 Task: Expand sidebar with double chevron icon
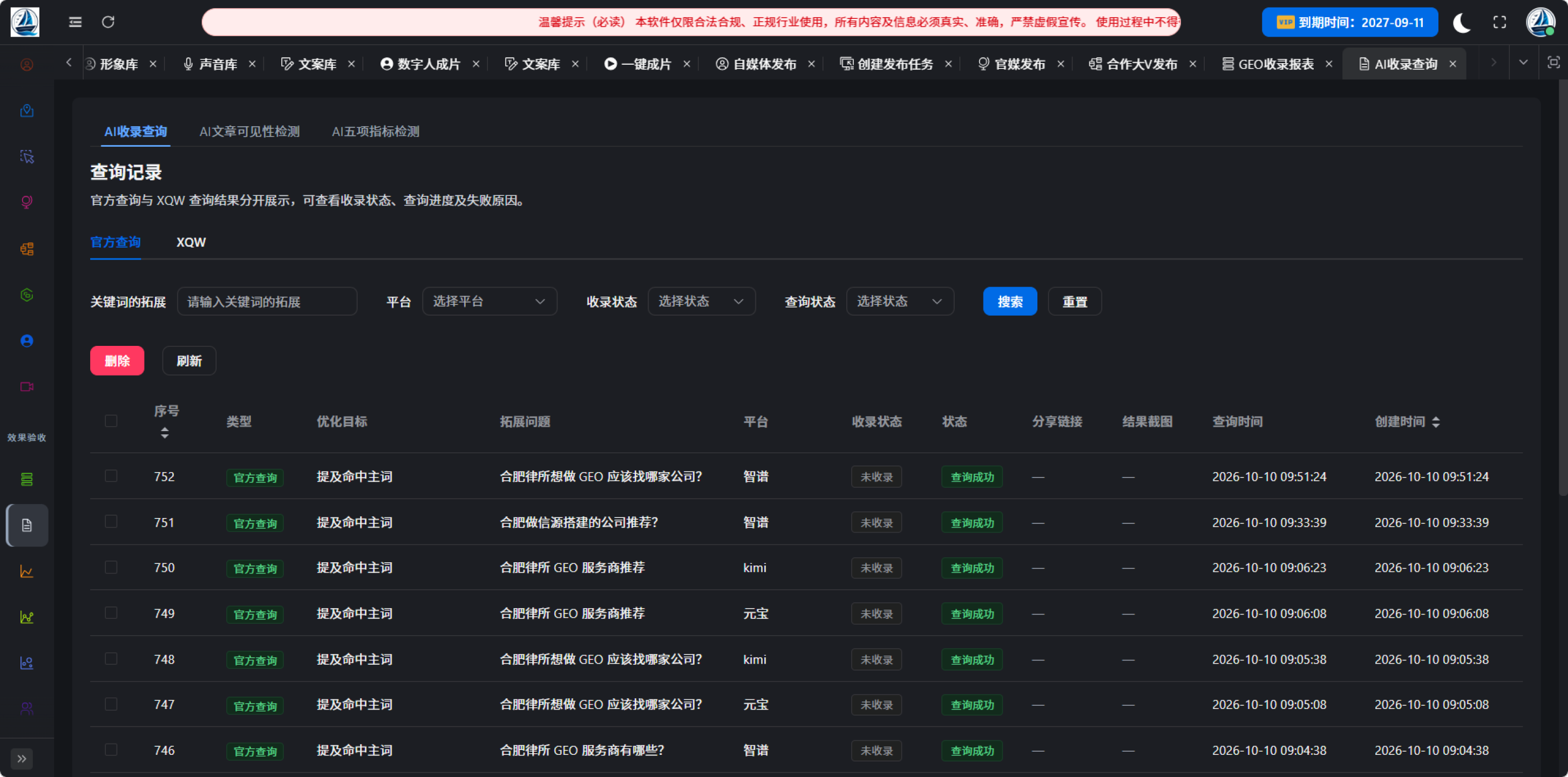(22, 759)
